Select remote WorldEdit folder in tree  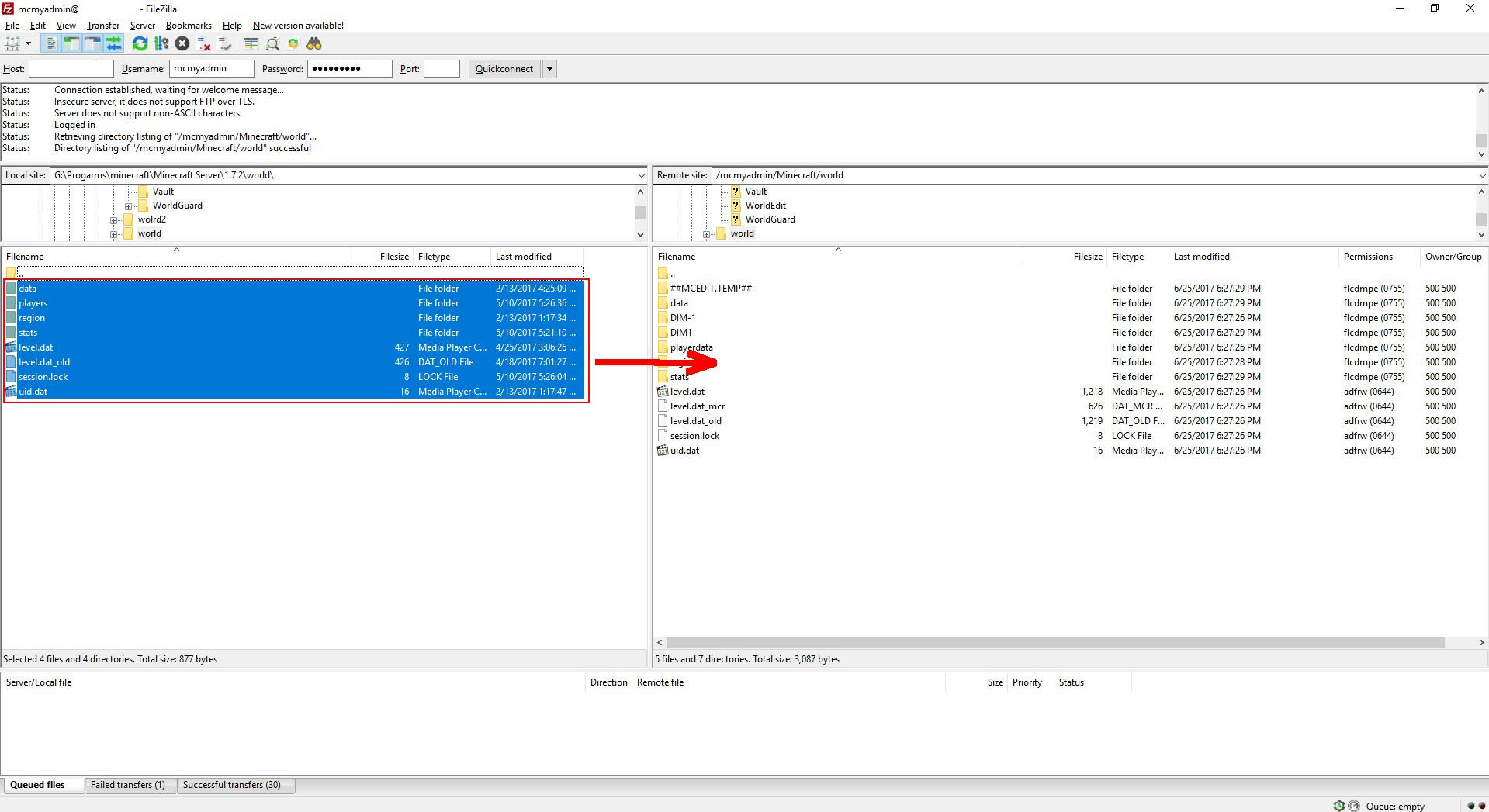(x=765, y=206)
